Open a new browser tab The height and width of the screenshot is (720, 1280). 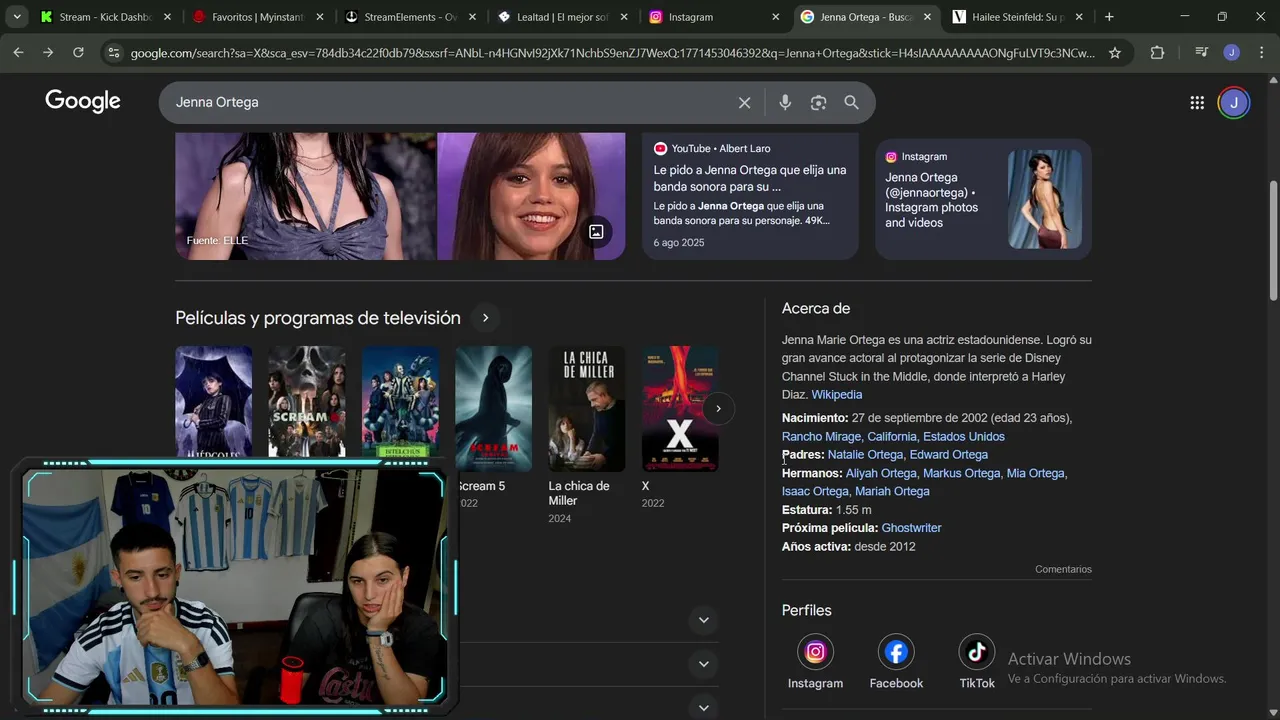click(1109, 17)
